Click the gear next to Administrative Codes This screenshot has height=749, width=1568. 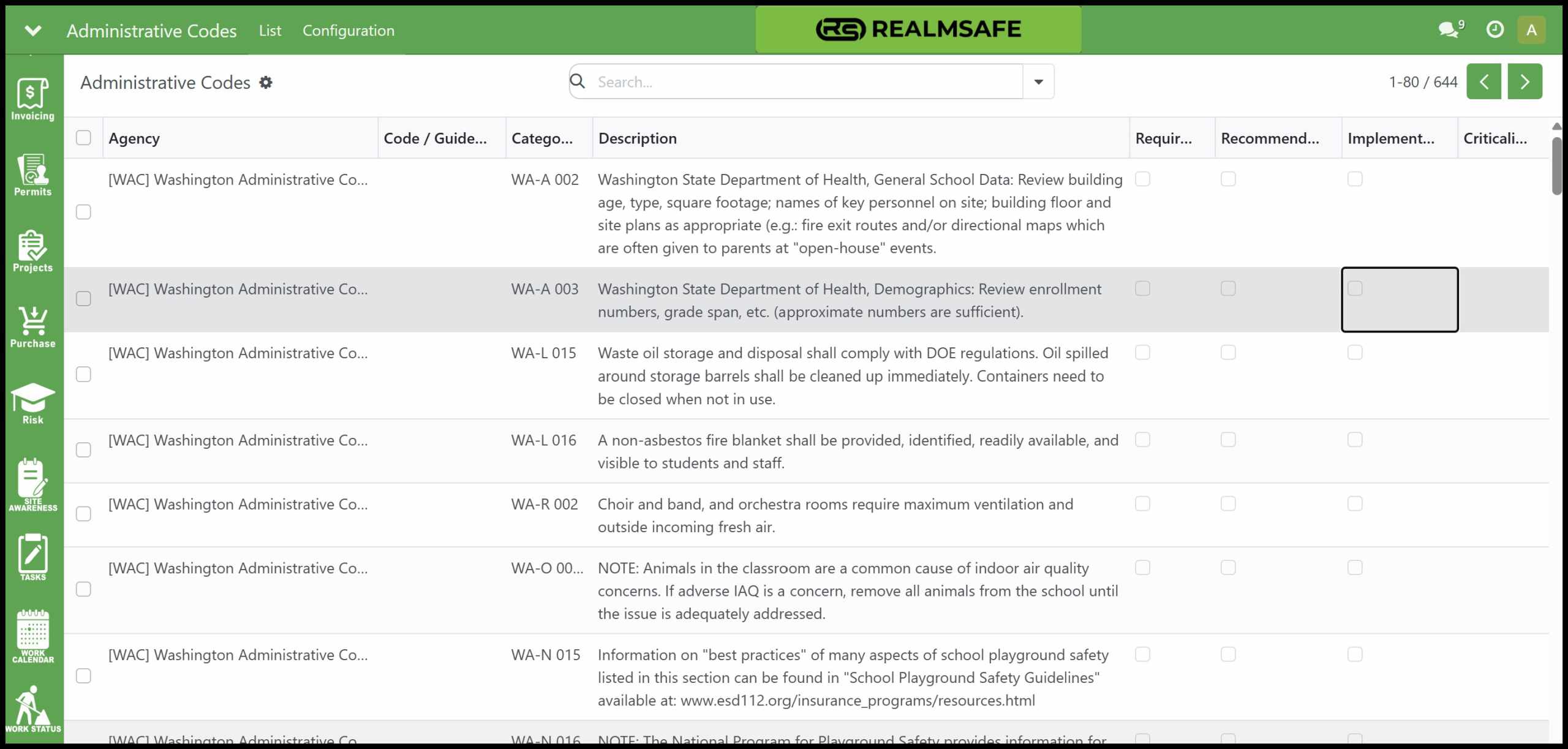(x=265, y=82)
